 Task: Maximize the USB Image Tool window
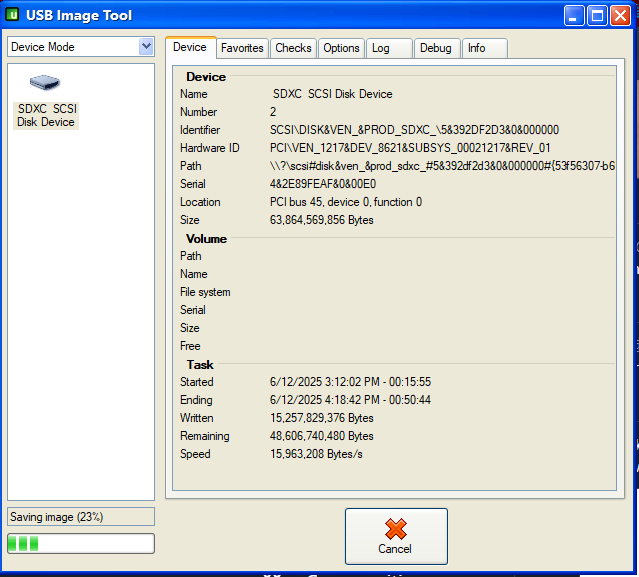(x=597, y=16)
